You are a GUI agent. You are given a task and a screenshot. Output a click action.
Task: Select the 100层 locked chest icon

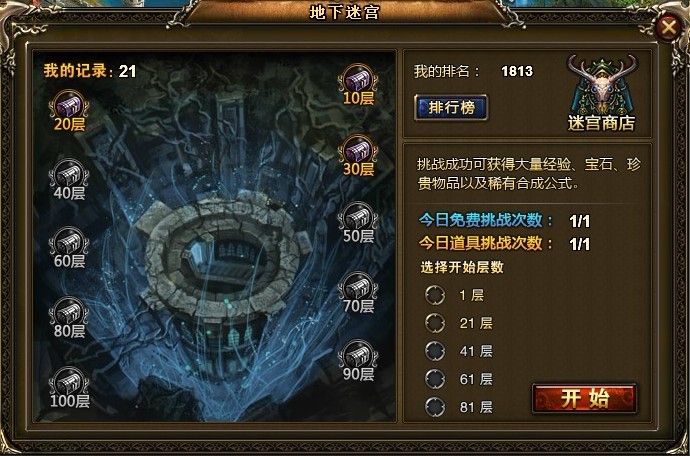tap(69, 382)
